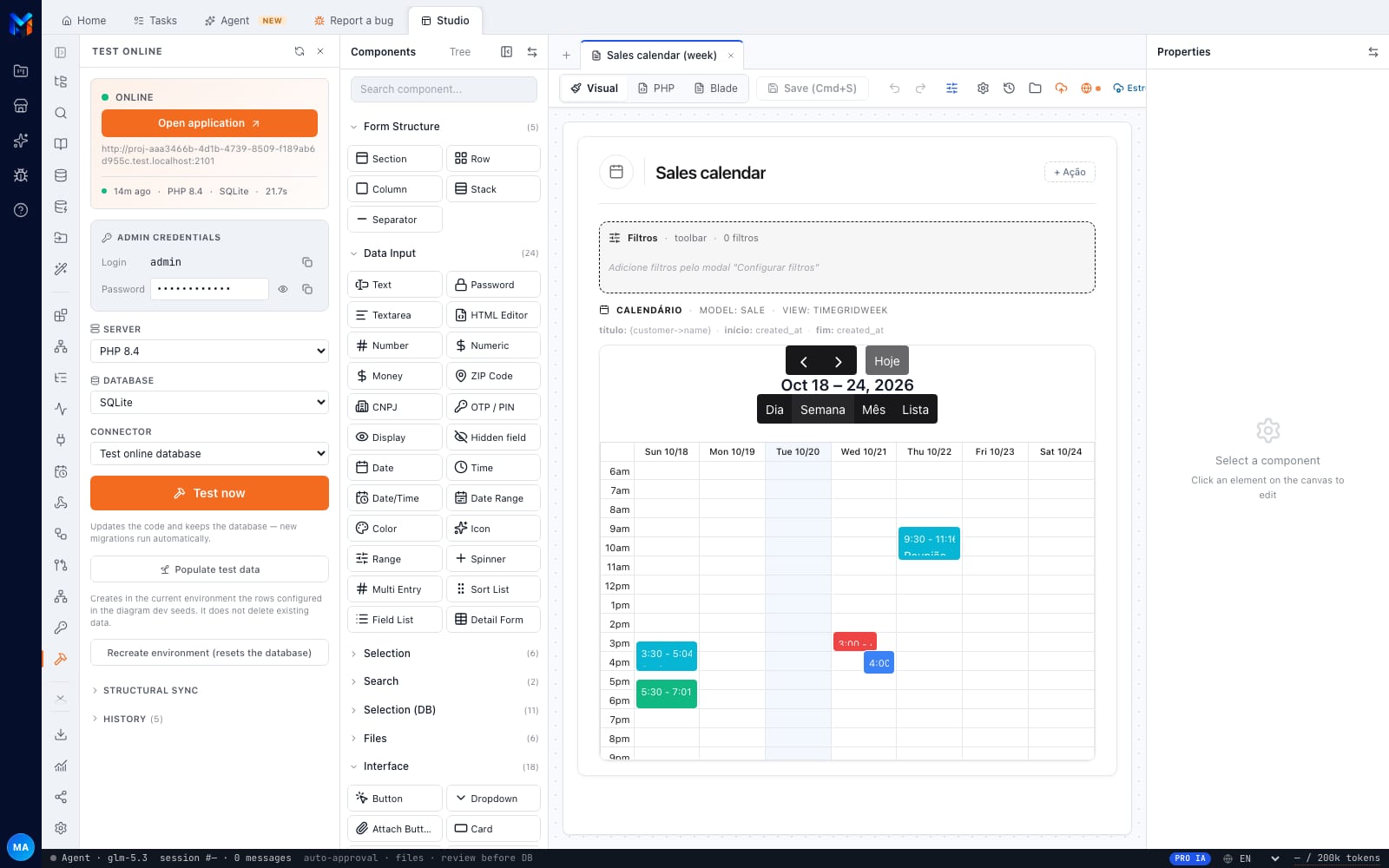This screenshot has width=1389, height=868.
Task: Collapse the Form Structure group
Action: click(x=444, y=127)
